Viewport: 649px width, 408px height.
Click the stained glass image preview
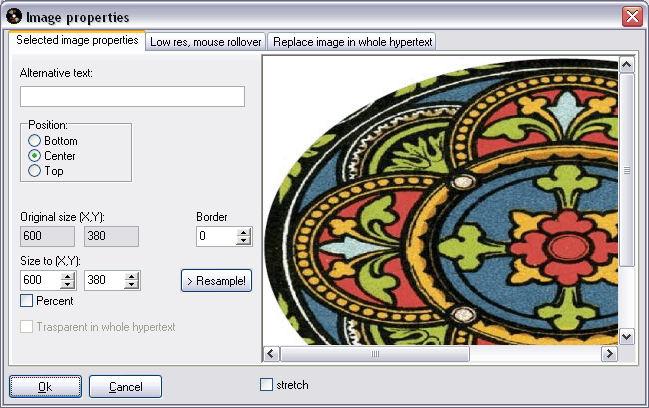(440, 200)
